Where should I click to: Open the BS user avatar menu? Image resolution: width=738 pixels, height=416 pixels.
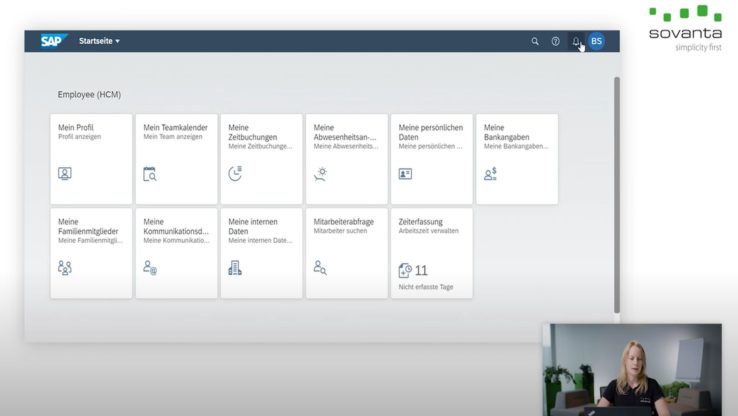(596, 41)
